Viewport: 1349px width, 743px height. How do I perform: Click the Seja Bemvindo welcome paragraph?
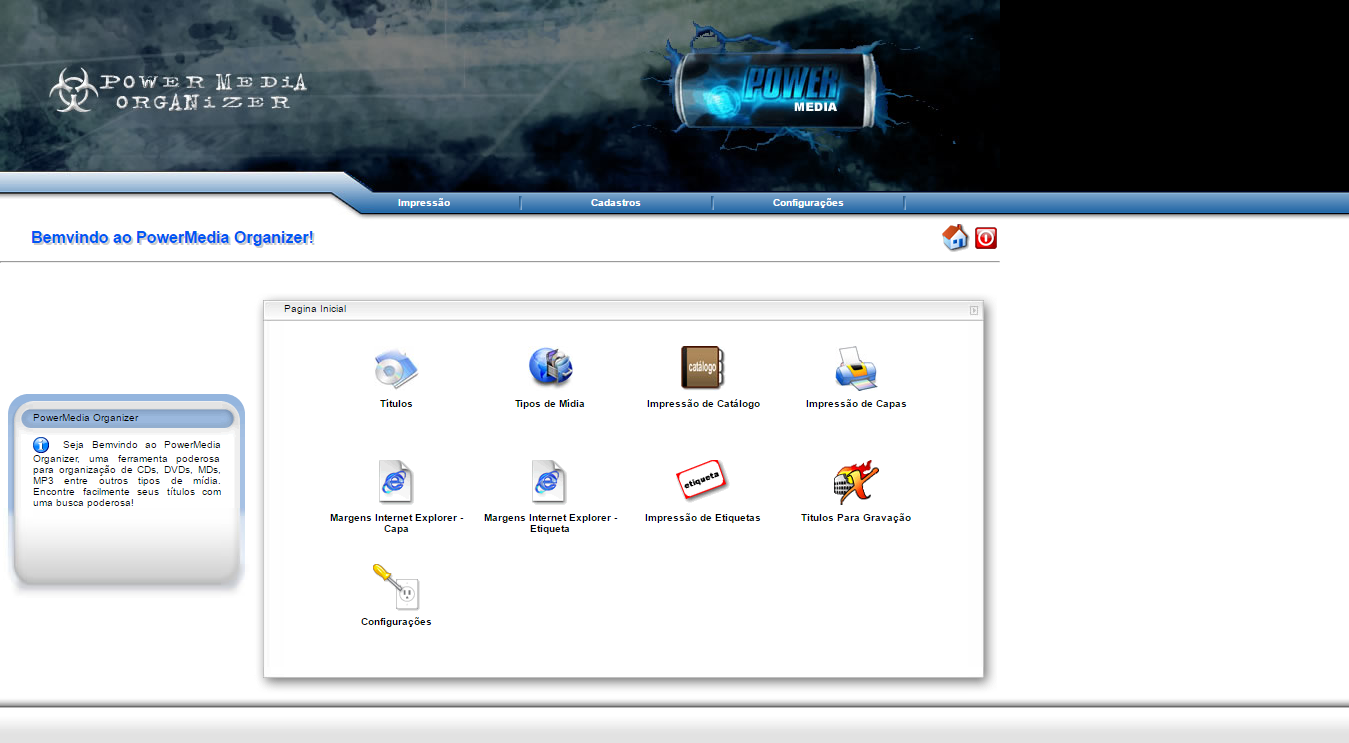pos(127,473)
